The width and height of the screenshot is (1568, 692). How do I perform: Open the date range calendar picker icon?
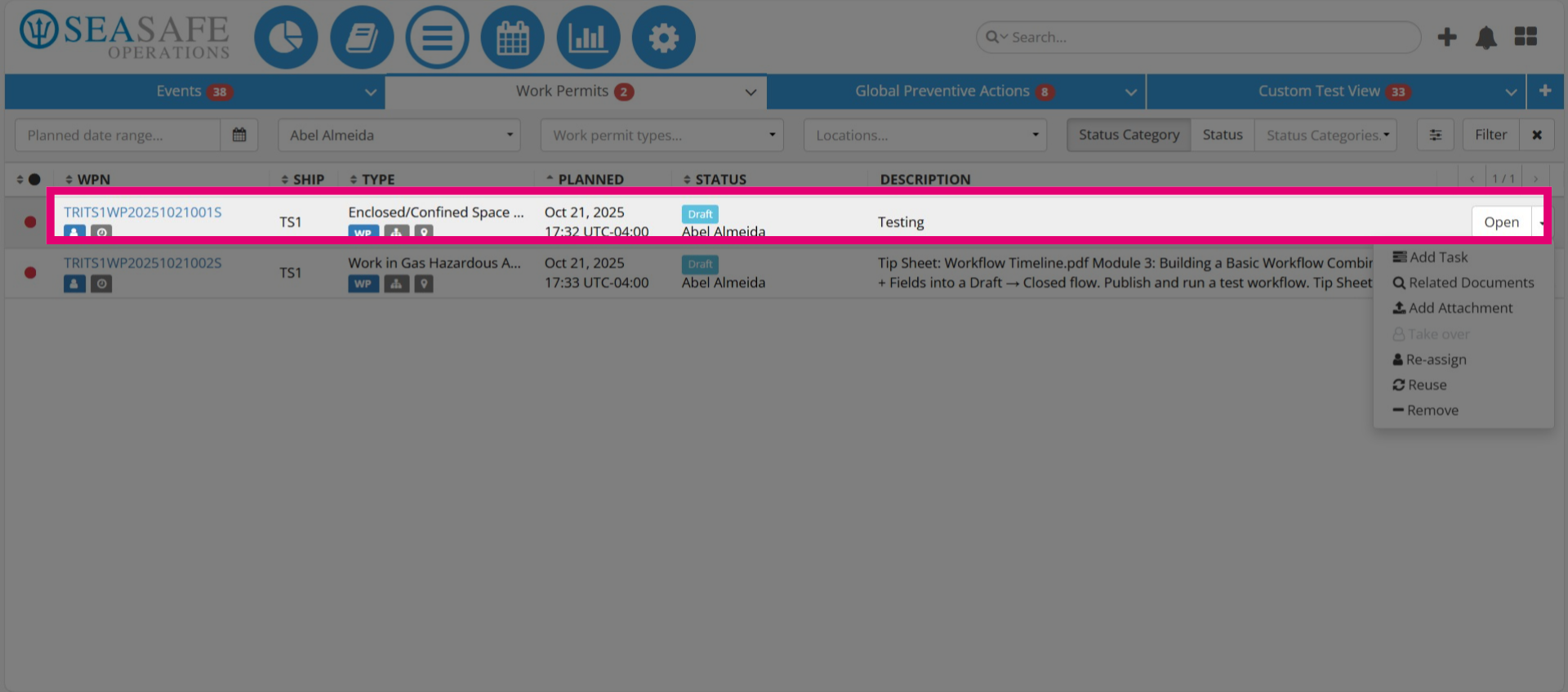pyautogui.click(x=239, y=135)
